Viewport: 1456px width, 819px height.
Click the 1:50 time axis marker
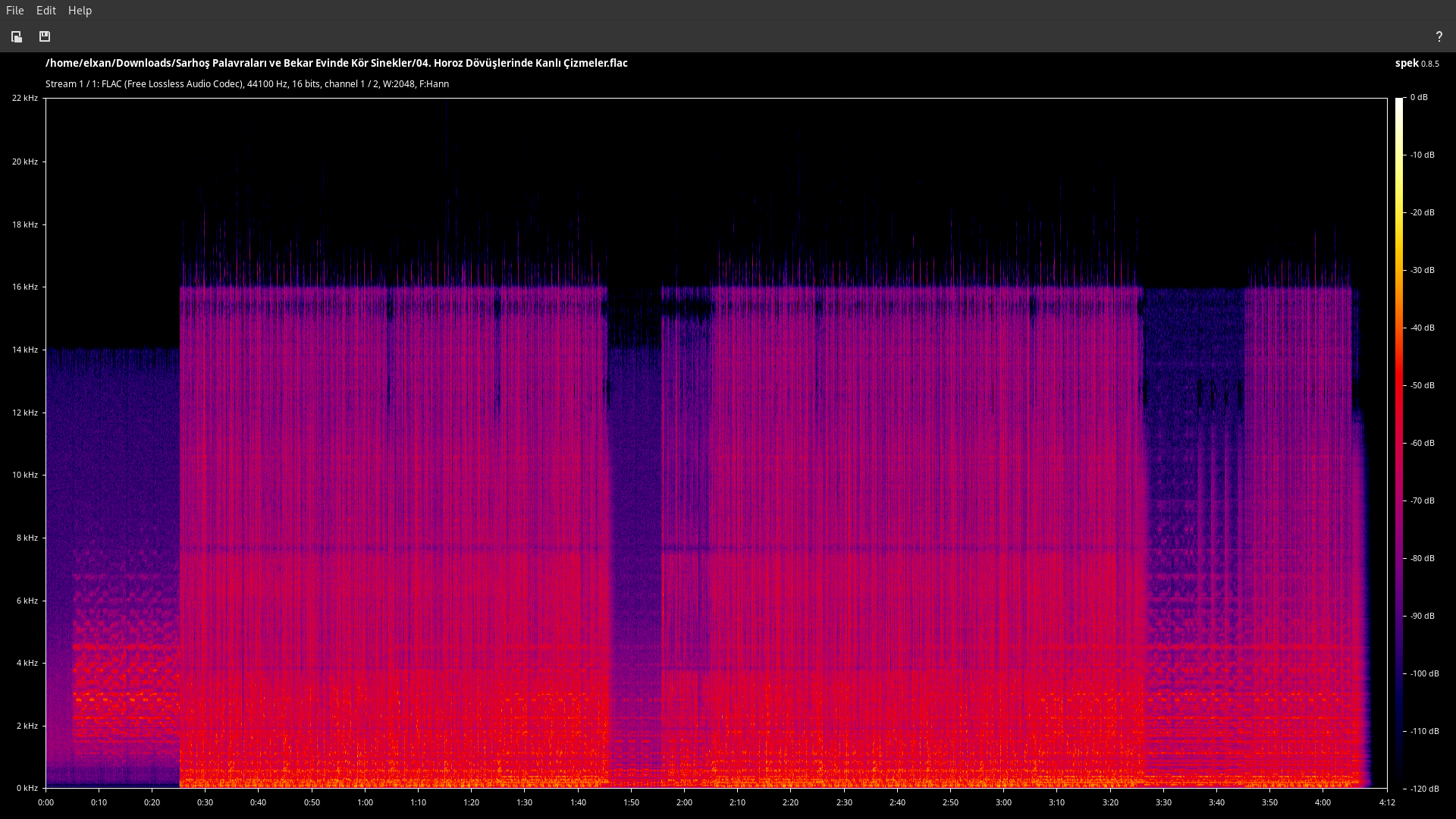click(631, 802)
